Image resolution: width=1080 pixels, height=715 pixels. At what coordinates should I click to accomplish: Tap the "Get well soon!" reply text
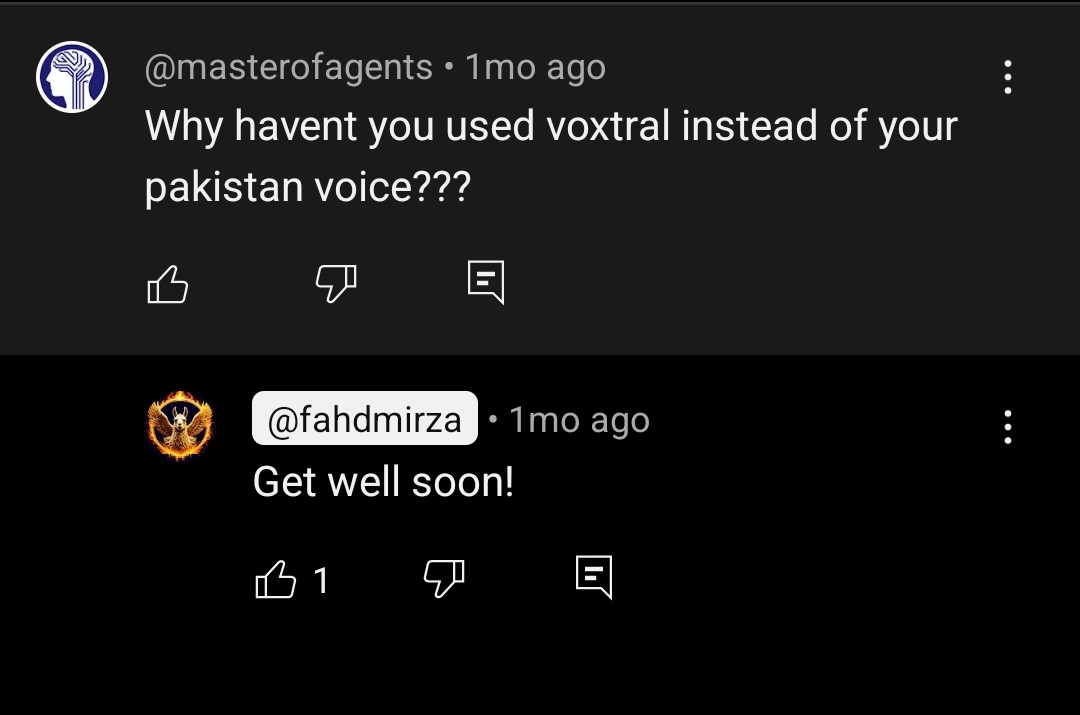(x=383, y=481)
